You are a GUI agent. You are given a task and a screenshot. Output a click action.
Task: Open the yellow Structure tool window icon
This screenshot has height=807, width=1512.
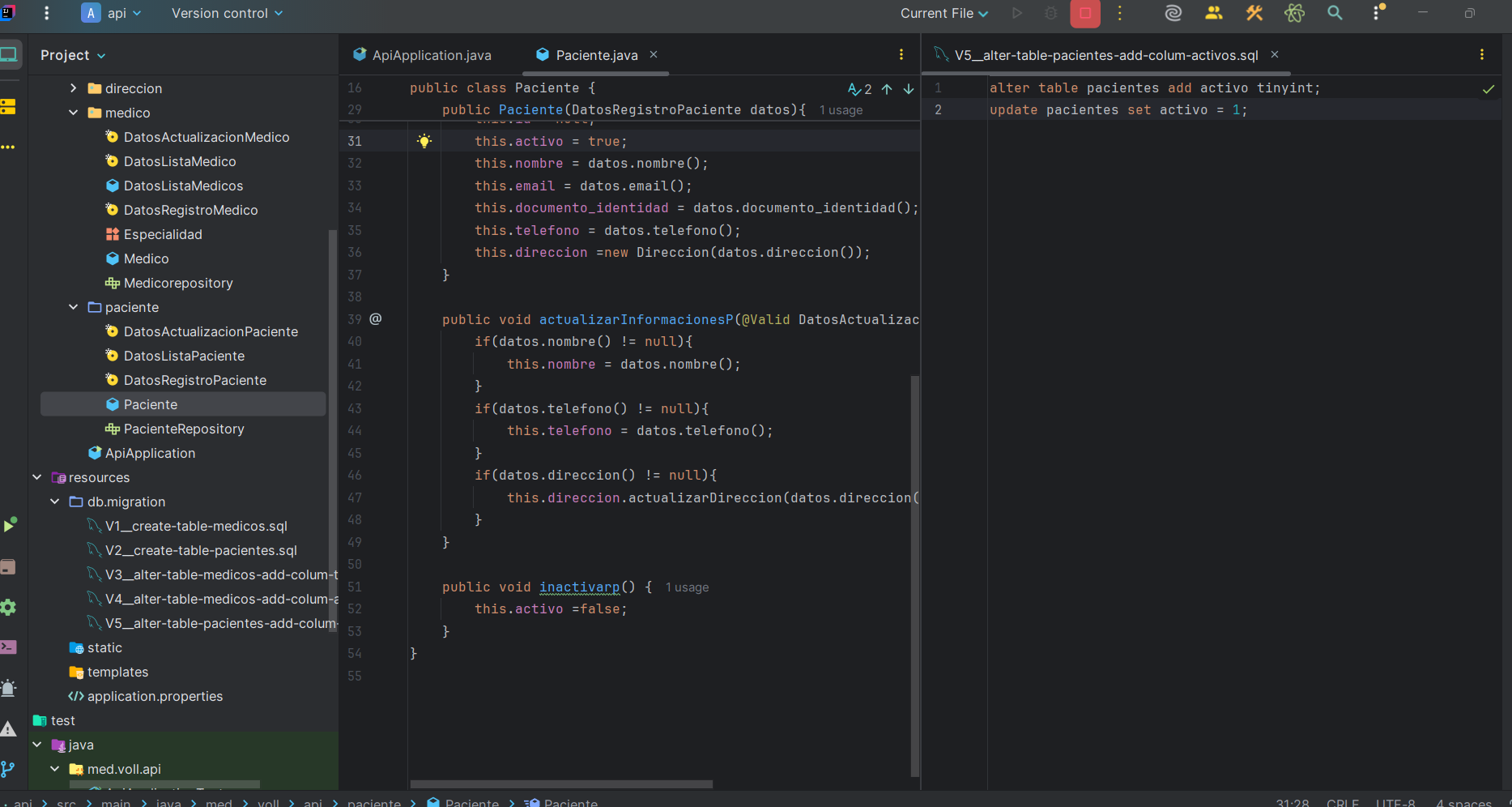[8, 106]
